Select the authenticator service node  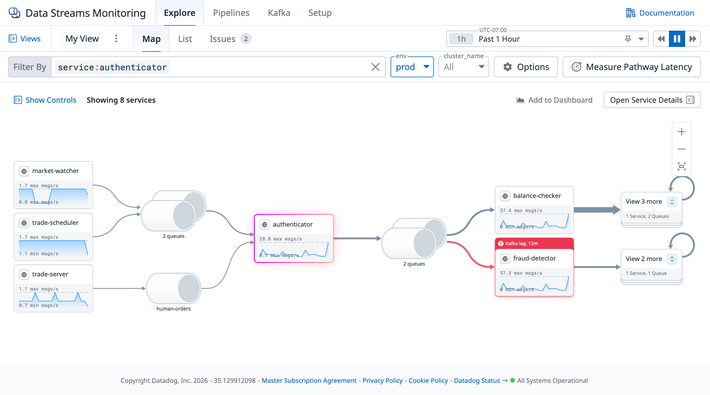coord(294,238)
